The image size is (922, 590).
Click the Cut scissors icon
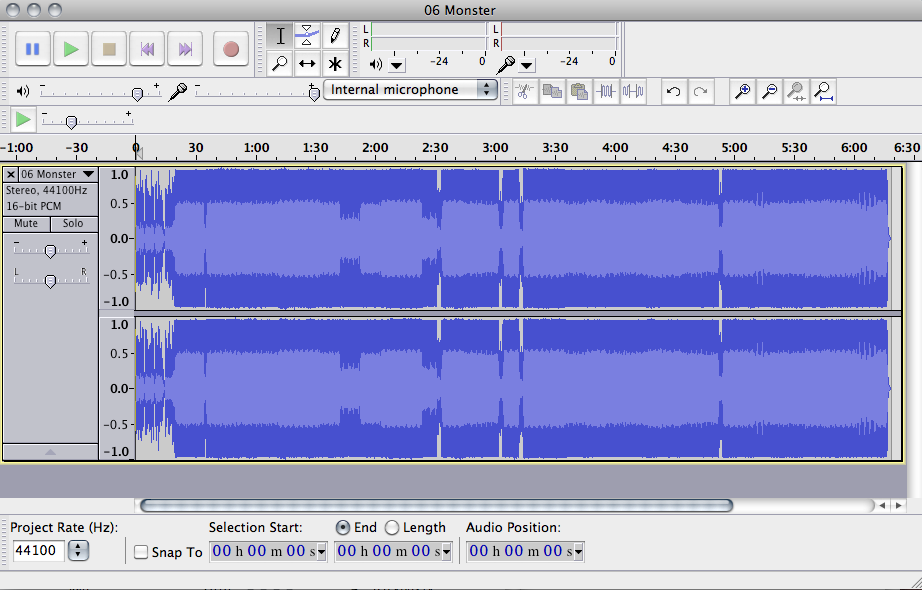pos(525,91)
